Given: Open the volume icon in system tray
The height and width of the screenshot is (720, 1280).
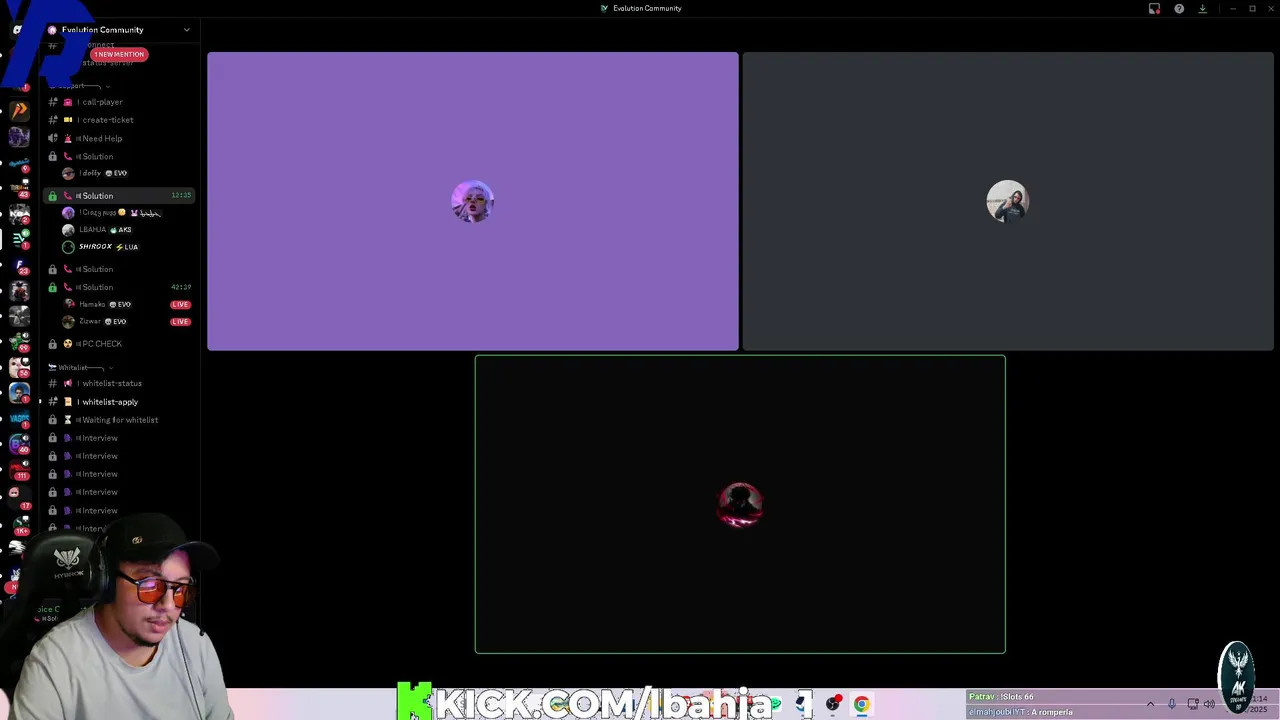Looking at the screenshot, I should coord(1209,704).
